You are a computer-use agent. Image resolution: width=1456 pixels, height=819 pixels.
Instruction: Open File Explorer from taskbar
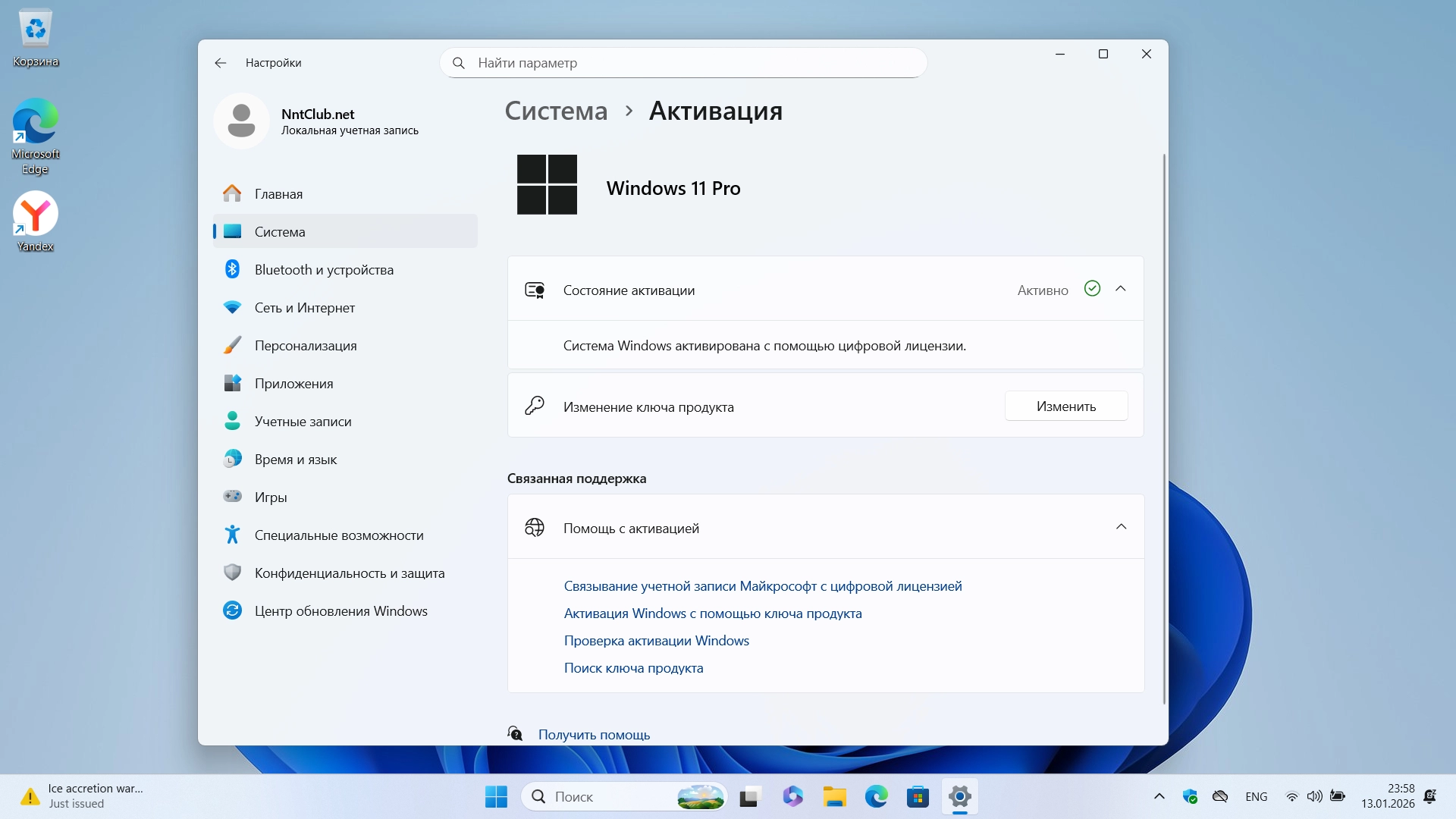tap(834, 797)
